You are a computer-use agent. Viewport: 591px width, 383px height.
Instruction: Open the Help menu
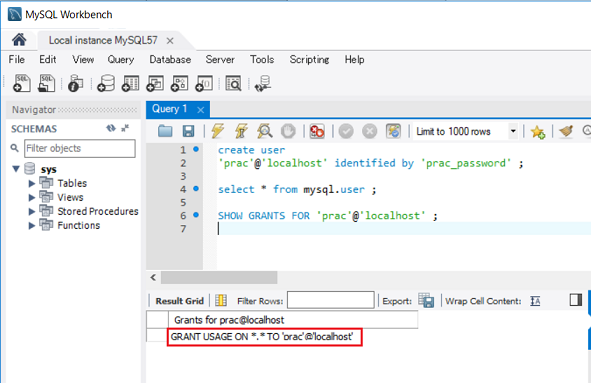(x=354, y=60)
